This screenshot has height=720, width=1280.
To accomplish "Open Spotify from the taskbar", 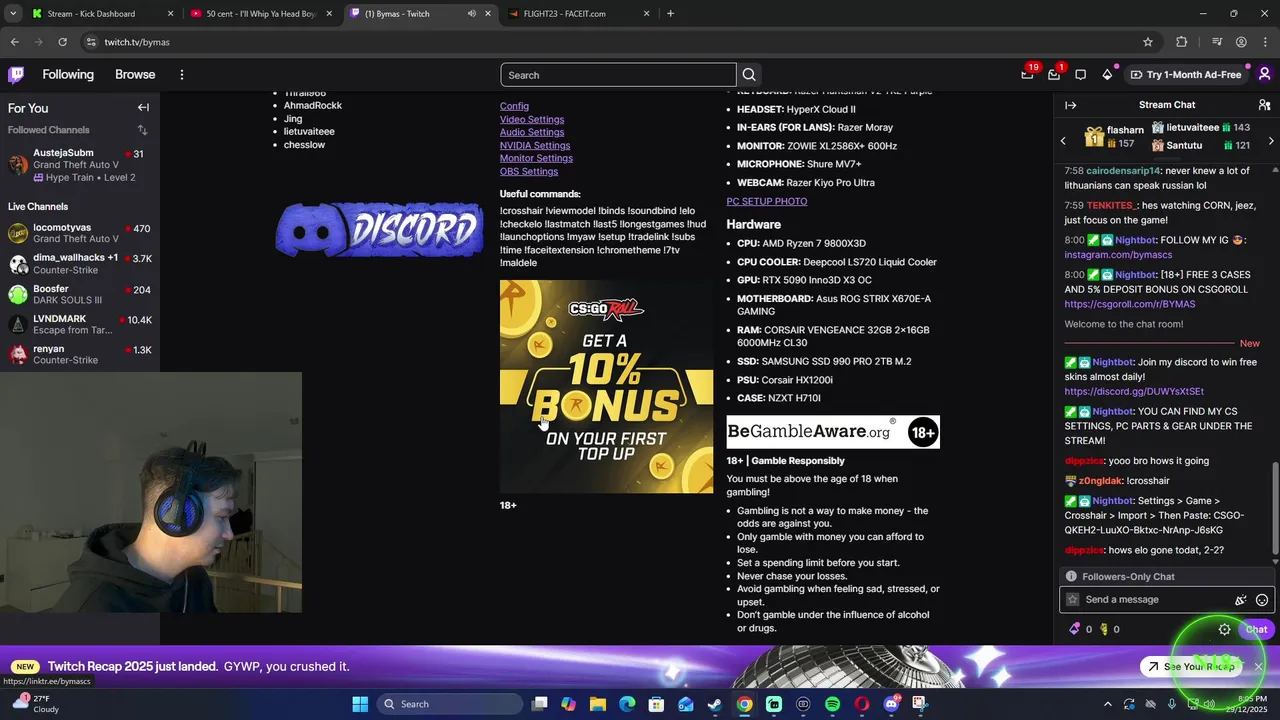I will click(832, 704).
